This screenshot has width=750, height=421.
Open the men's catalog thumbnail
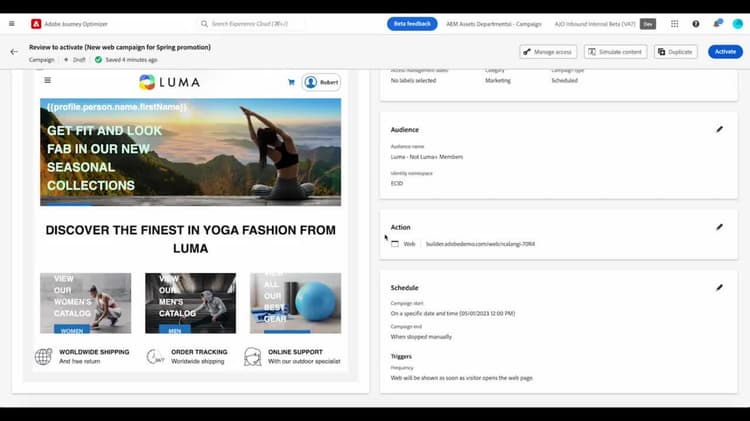(190, 303)
